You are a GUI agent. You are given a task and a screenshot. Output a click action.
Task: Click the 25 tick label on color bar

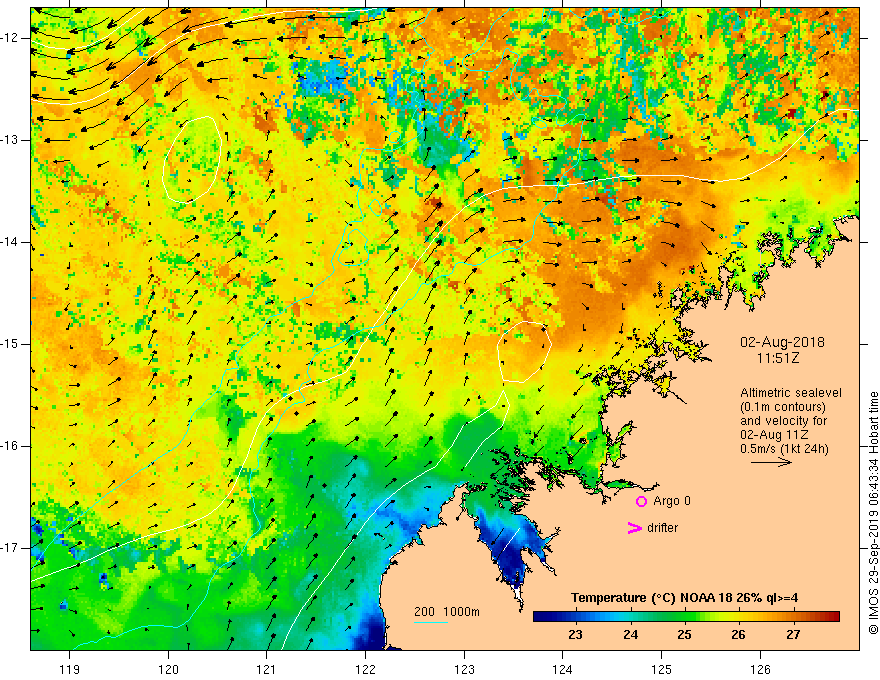click(x=684, y=635)
